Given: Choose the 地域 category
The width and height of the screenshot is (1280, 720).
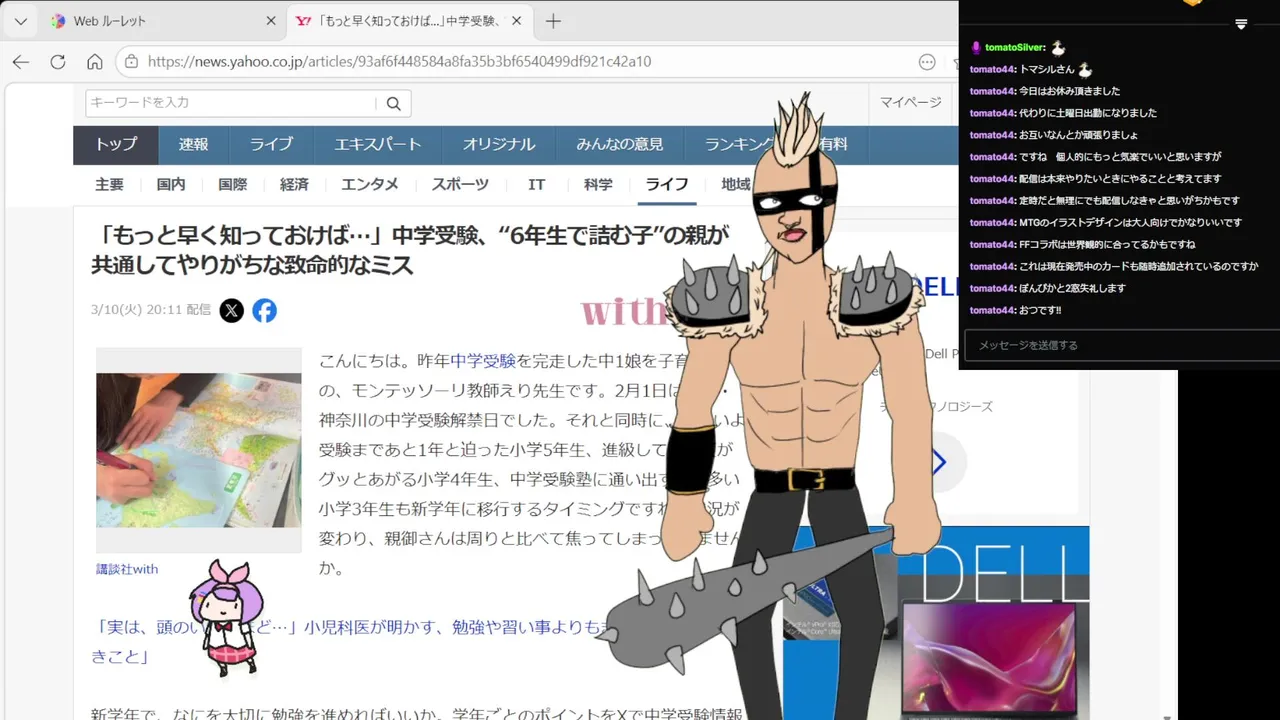Looking at the screenshot, I should point(736,185).
